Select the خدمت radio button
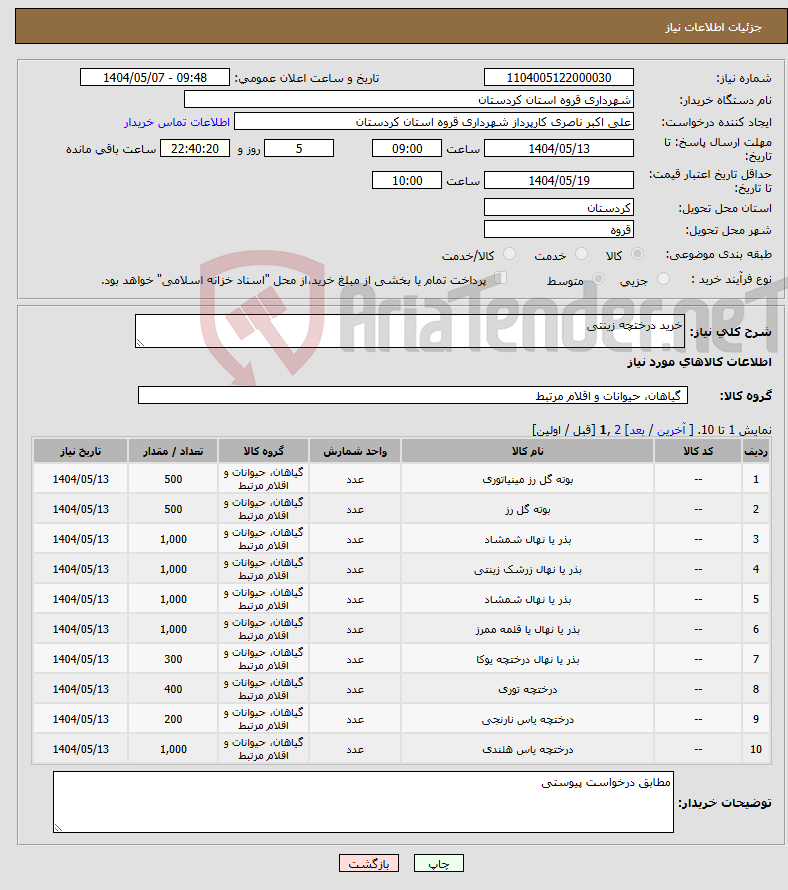The image size is (788, 890). coord(581,254)
